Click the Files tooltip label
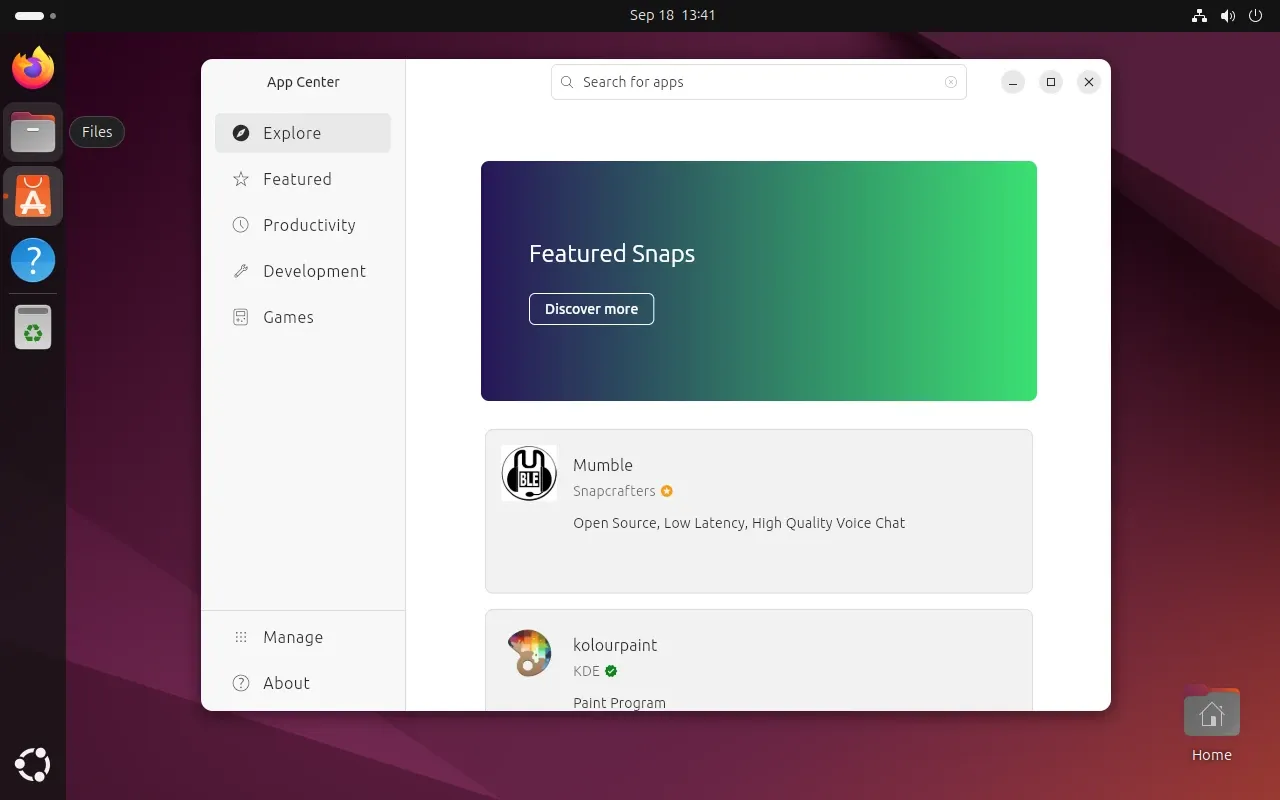This screenshot has height=800, width=1280. tap(97, 132)
